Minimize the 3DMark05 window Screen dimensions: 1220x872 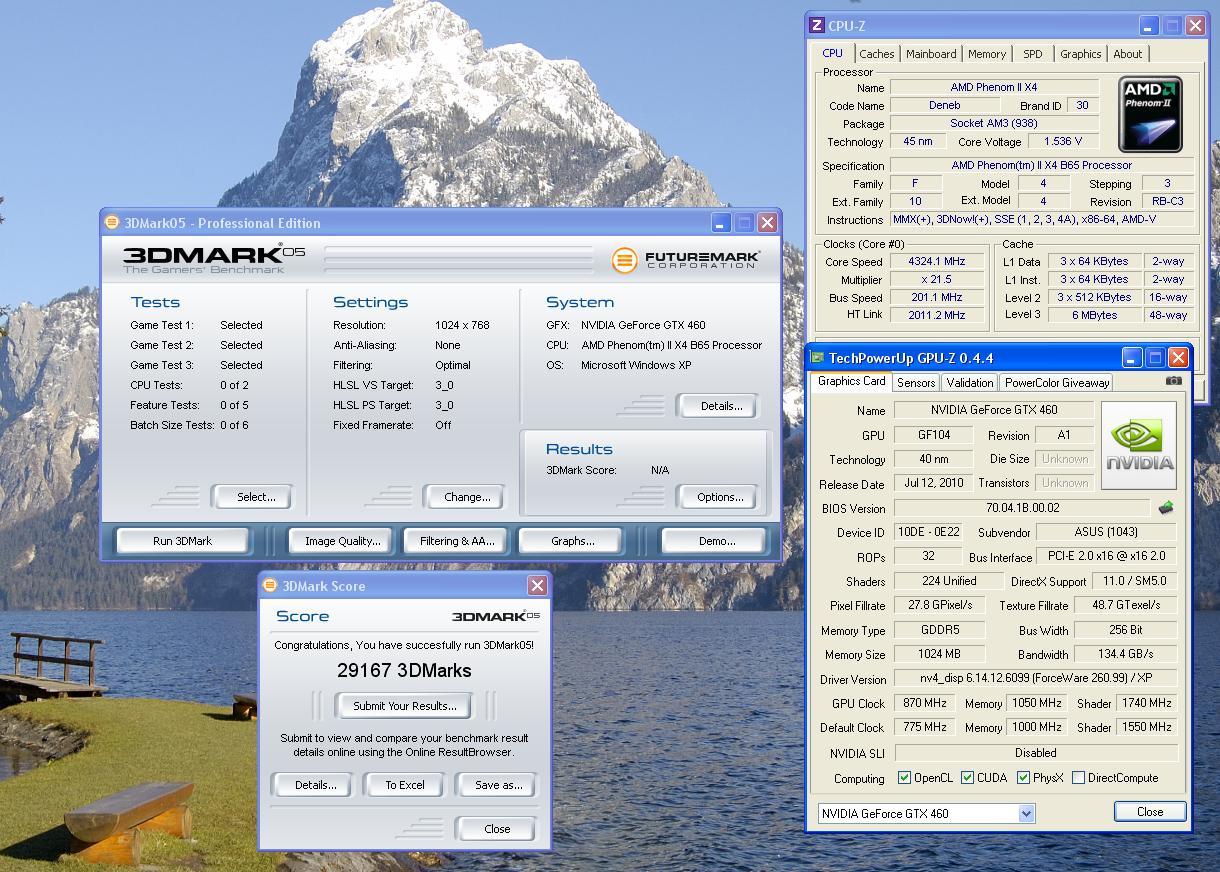click(721, 222)
